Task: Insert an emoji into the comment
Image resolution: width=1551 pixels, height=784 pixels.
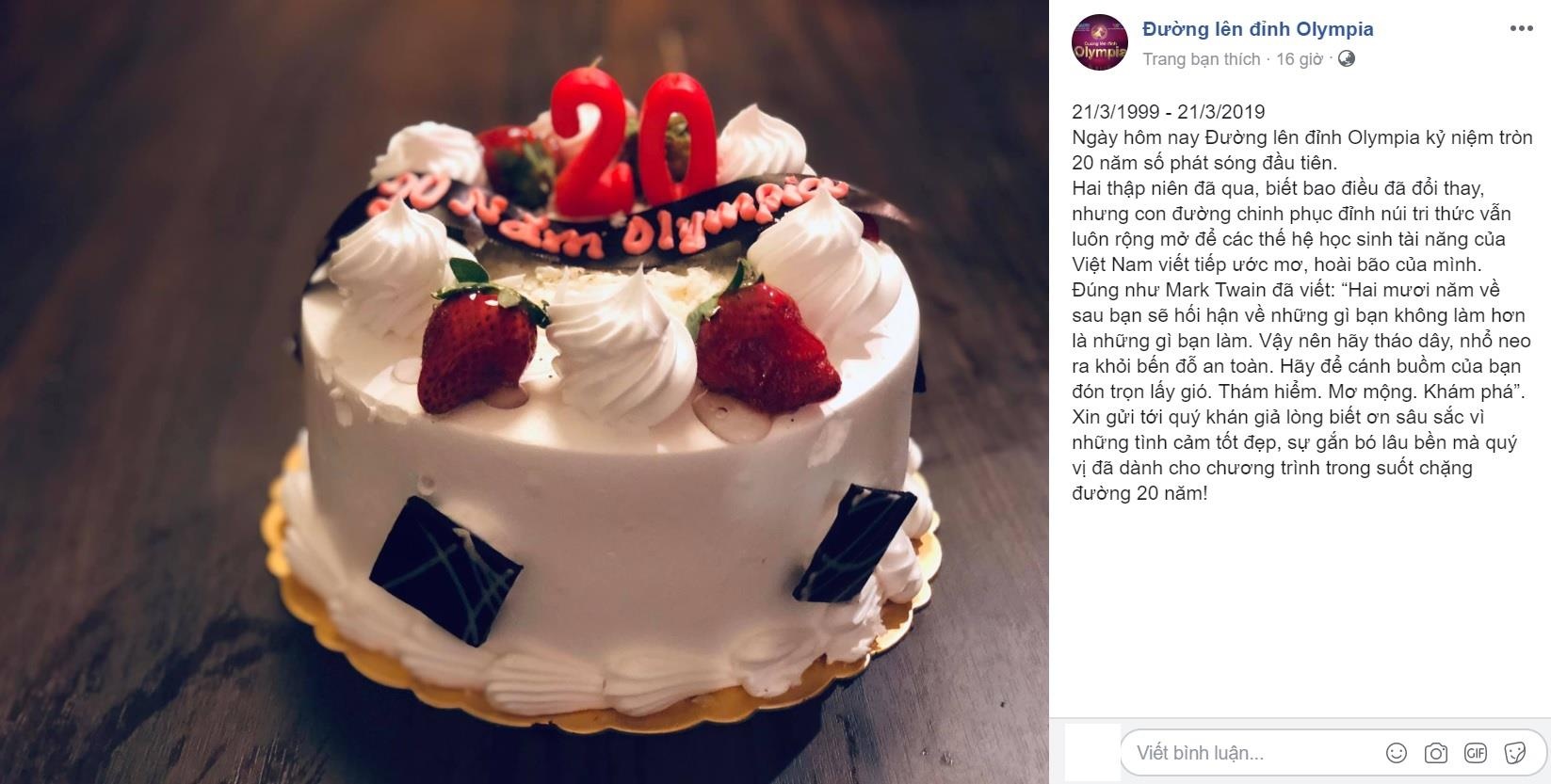Action: (x=1397, y=753)
